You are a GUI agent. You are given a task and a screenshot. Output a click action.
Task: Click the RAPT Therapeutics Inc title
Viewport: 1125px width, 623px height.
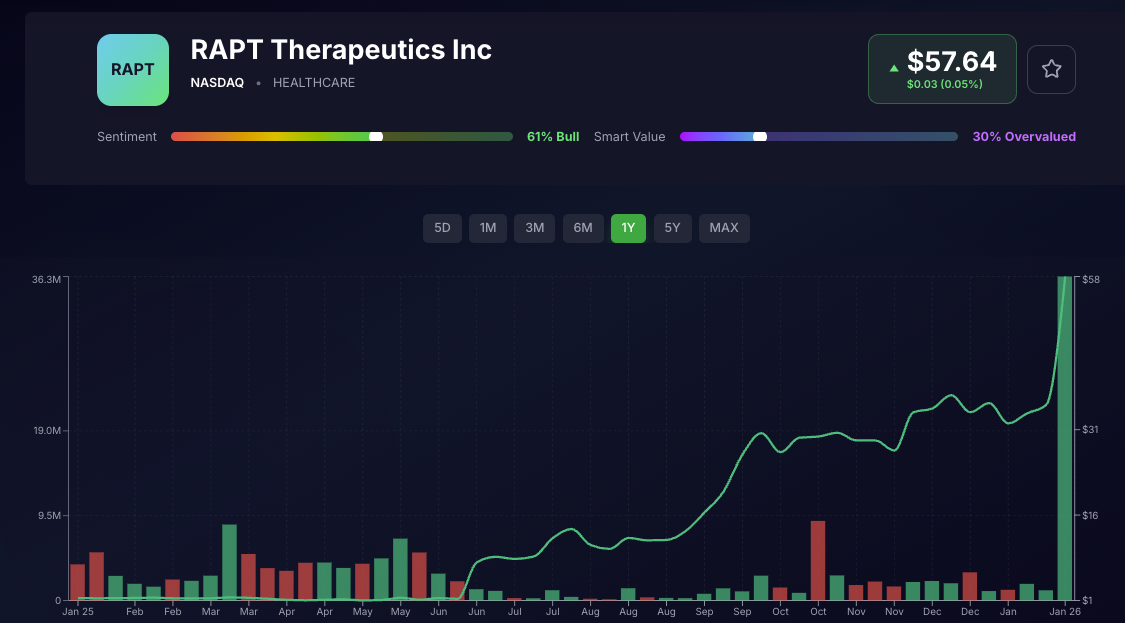341,49
